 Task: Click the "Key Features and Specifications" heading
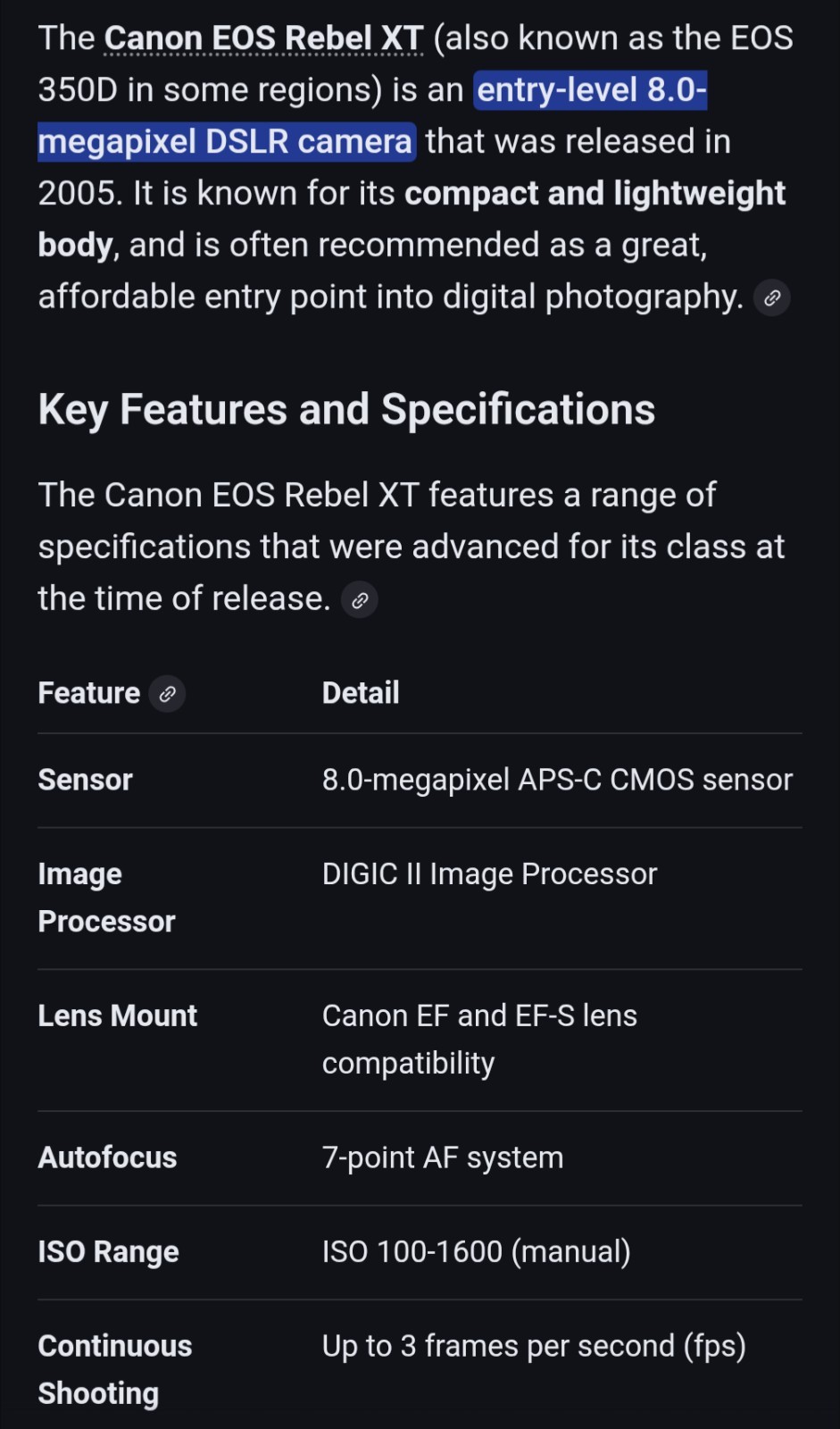[x=346, y=410]
